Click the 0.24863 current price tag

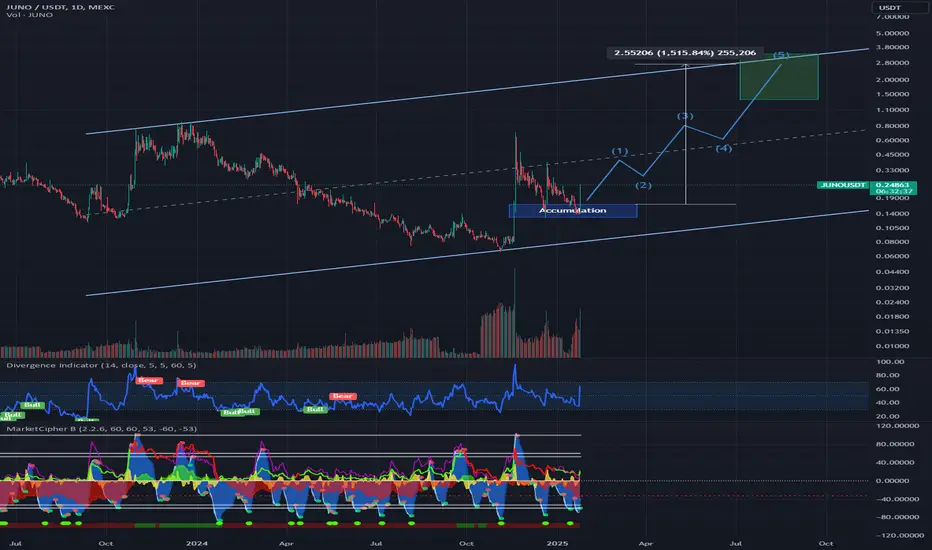click(893, 185)
